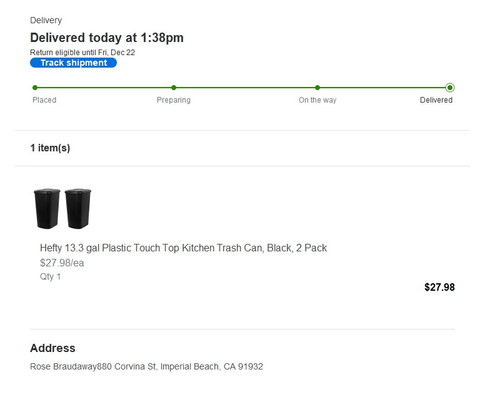This screenshot has width=500, height=414.
Task: Click the Track shipment button
Action: pyautogui.click(x=73, y=63)
